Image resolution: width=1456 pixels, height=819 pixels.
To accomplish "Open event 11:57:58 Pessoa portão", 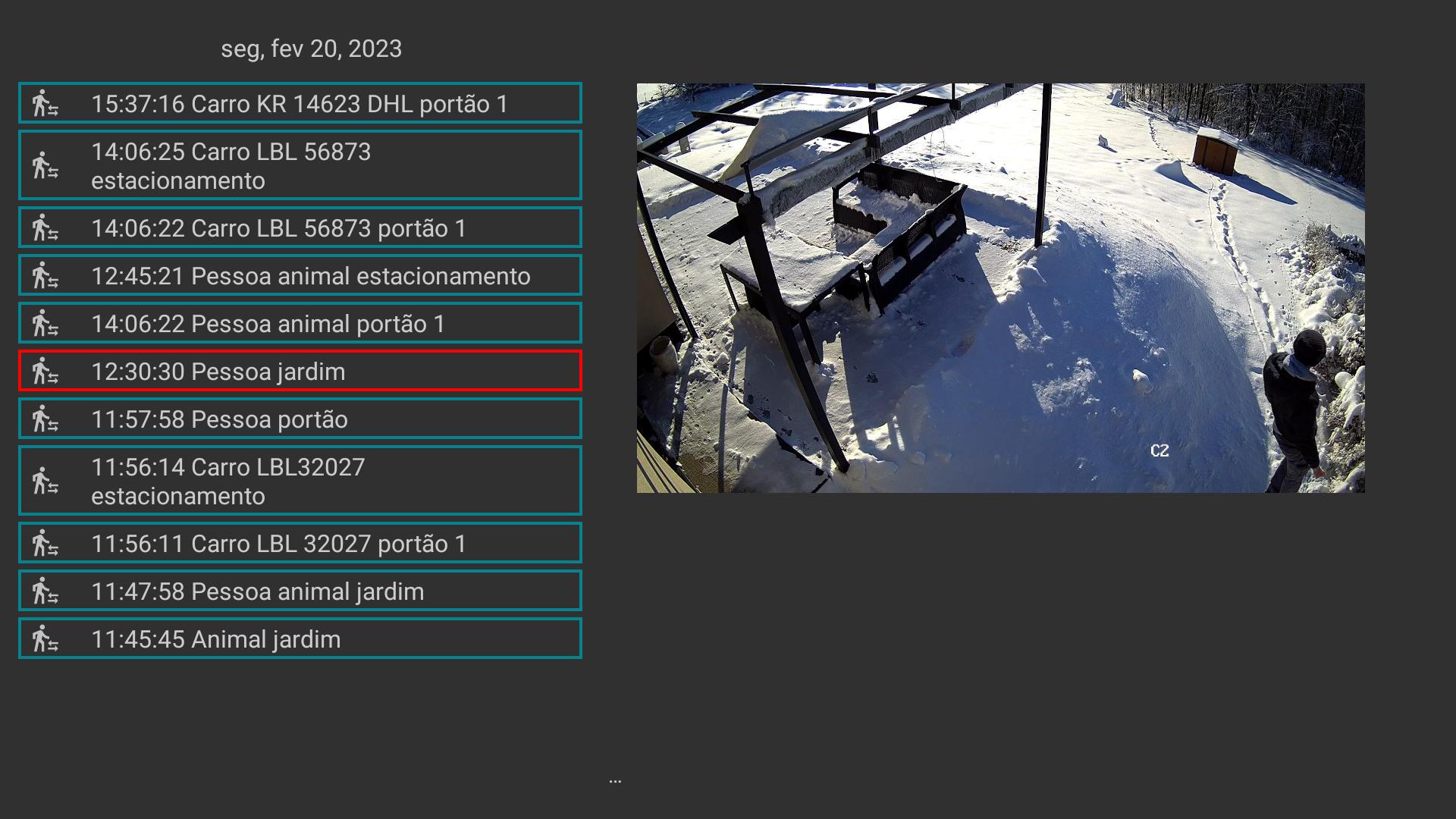I will point(300,419).
